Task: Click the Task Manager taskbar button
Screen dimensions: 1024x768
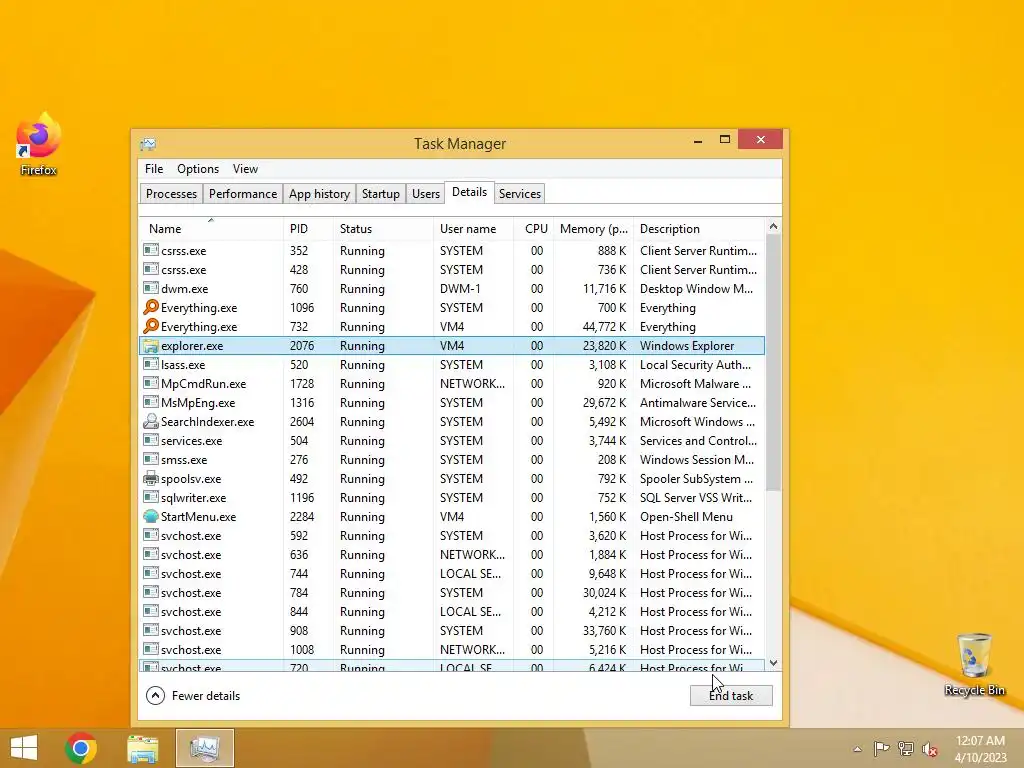Action: click(204, 748)
